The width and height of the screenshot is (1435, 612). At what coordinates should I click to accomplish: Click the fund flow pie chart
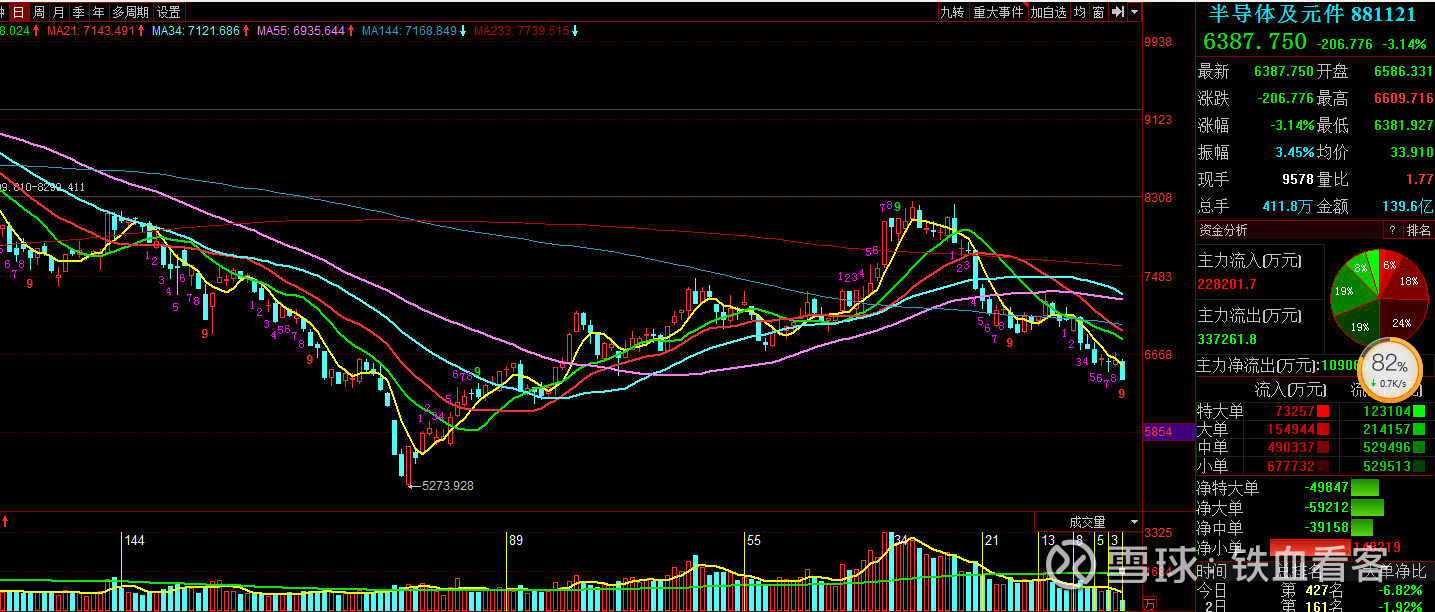[1379, 297]
